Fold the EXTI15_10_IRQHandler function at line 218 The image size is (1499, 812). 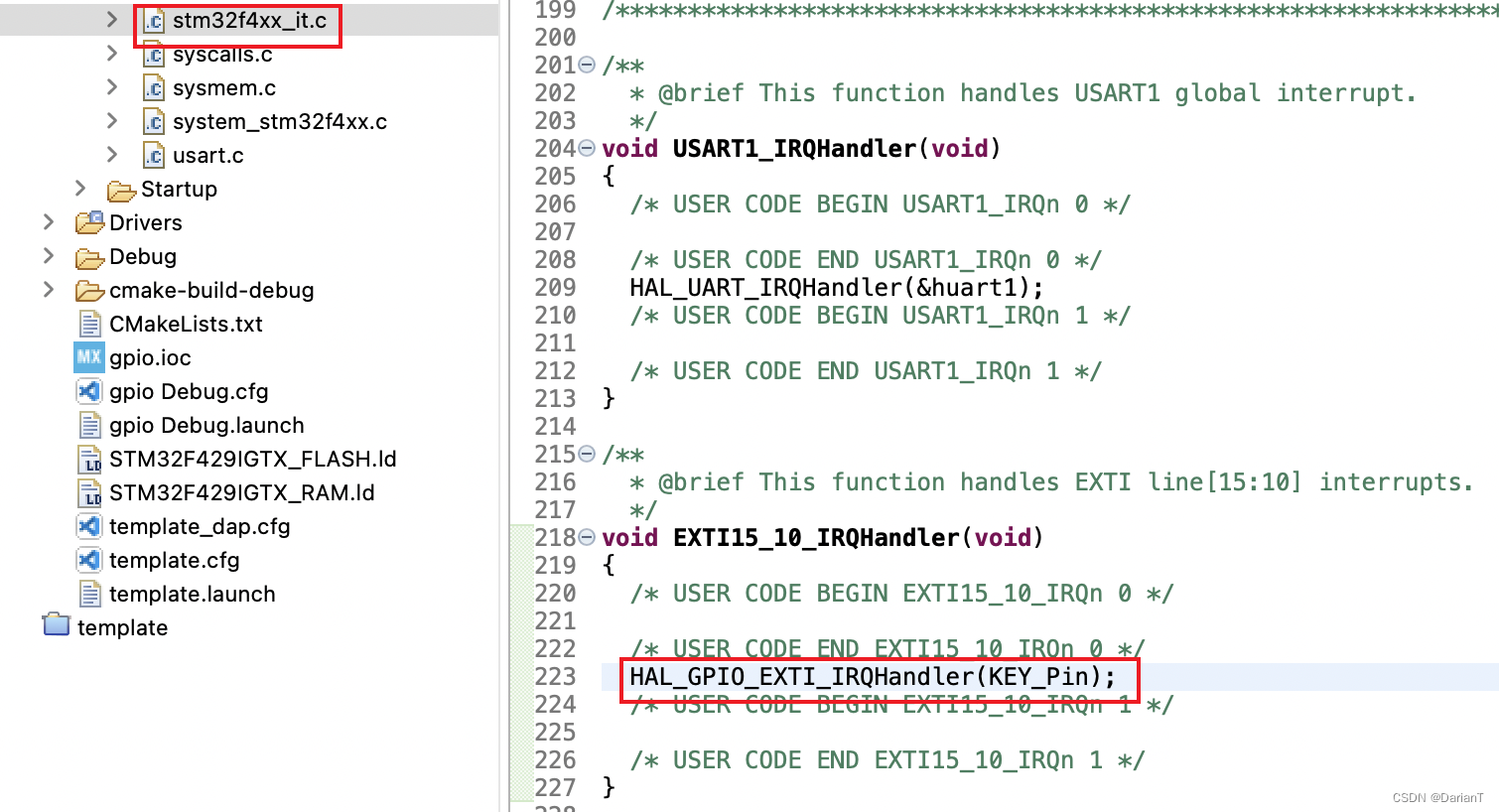tap(587, 538)
